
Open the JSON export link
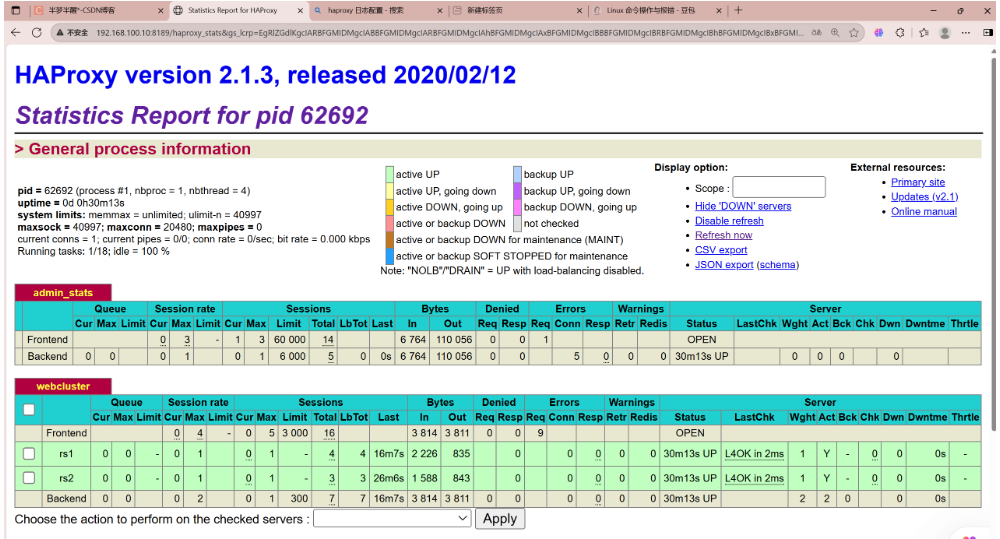tap(724, 265)
